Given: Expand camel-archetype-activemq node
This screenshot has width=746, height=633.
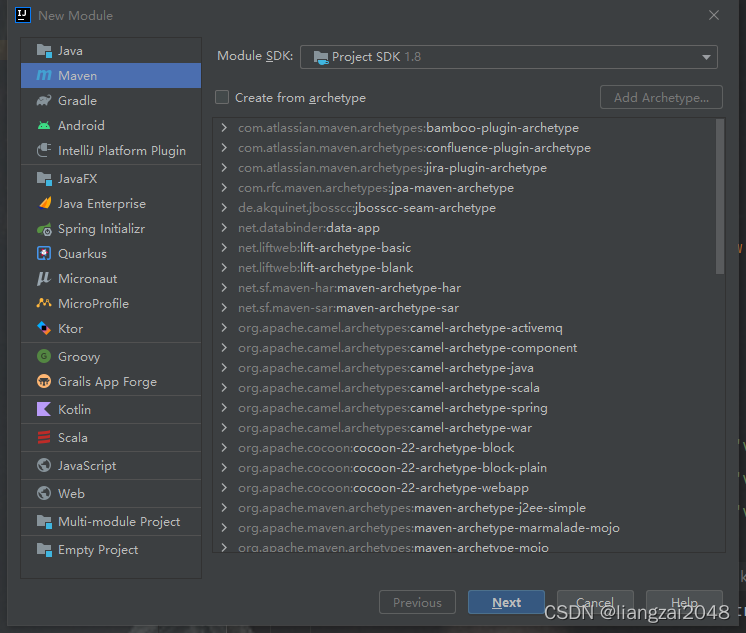Looking at the screenshot, I should tap(224, 327).
